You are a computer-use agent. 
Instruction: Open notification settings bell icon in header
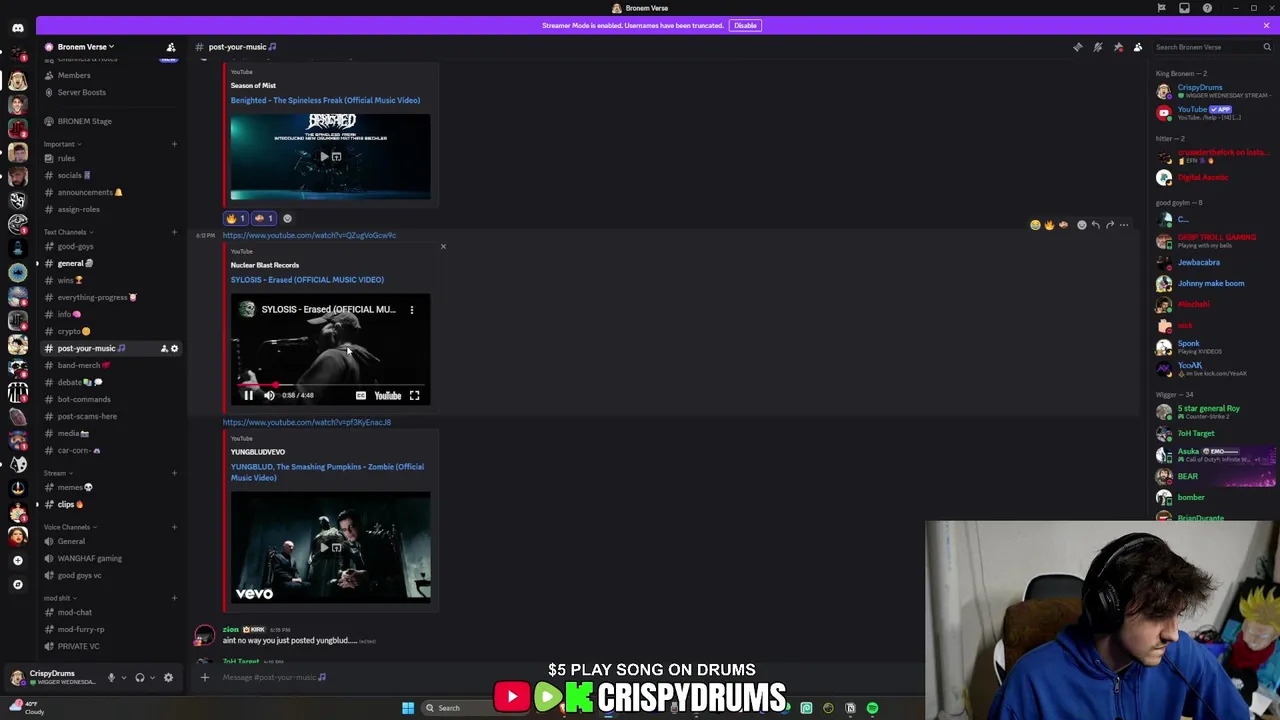1098,47
